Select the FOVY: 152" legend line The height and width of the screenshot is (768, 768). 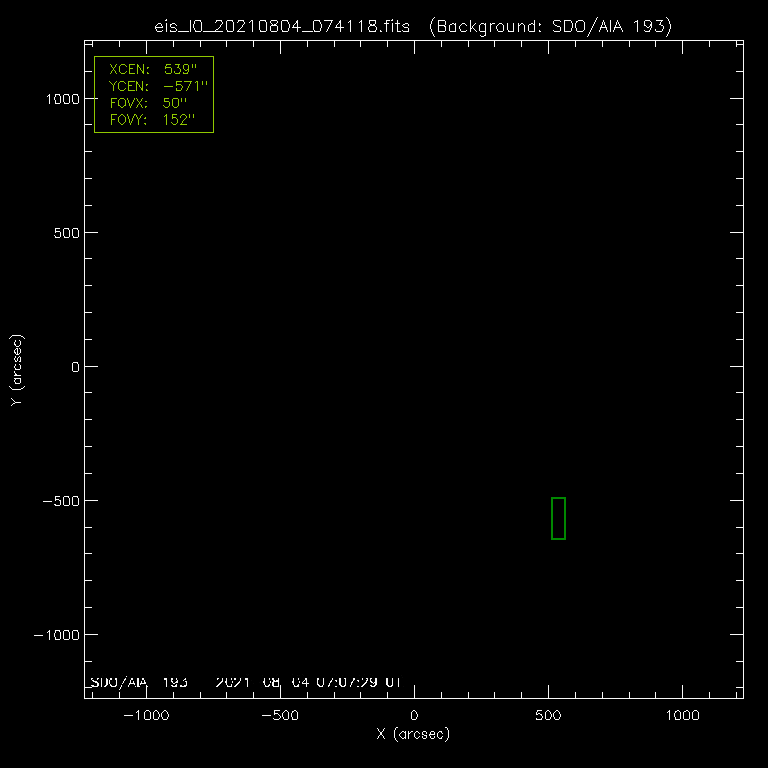click(150, 120)
